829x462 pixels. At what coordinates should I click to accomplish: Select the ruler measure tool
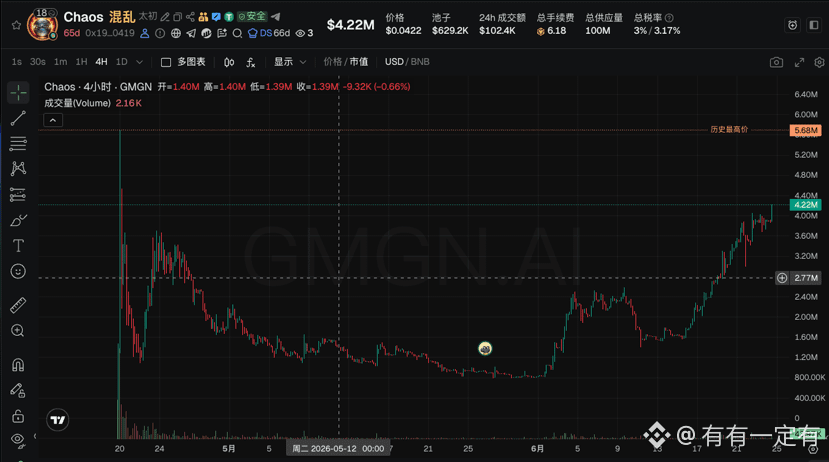click(x=19, y=306)
